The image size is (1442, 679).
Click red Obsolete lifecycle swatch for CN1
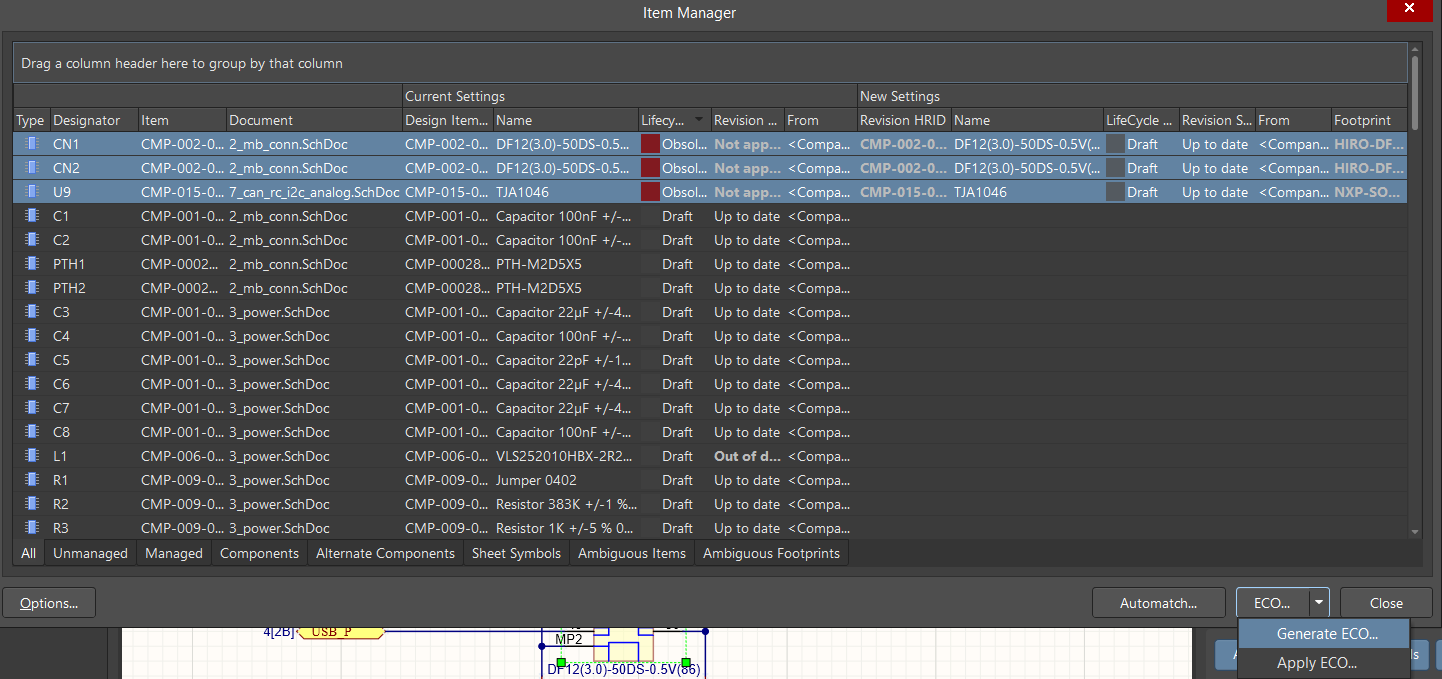coord(650,144)
